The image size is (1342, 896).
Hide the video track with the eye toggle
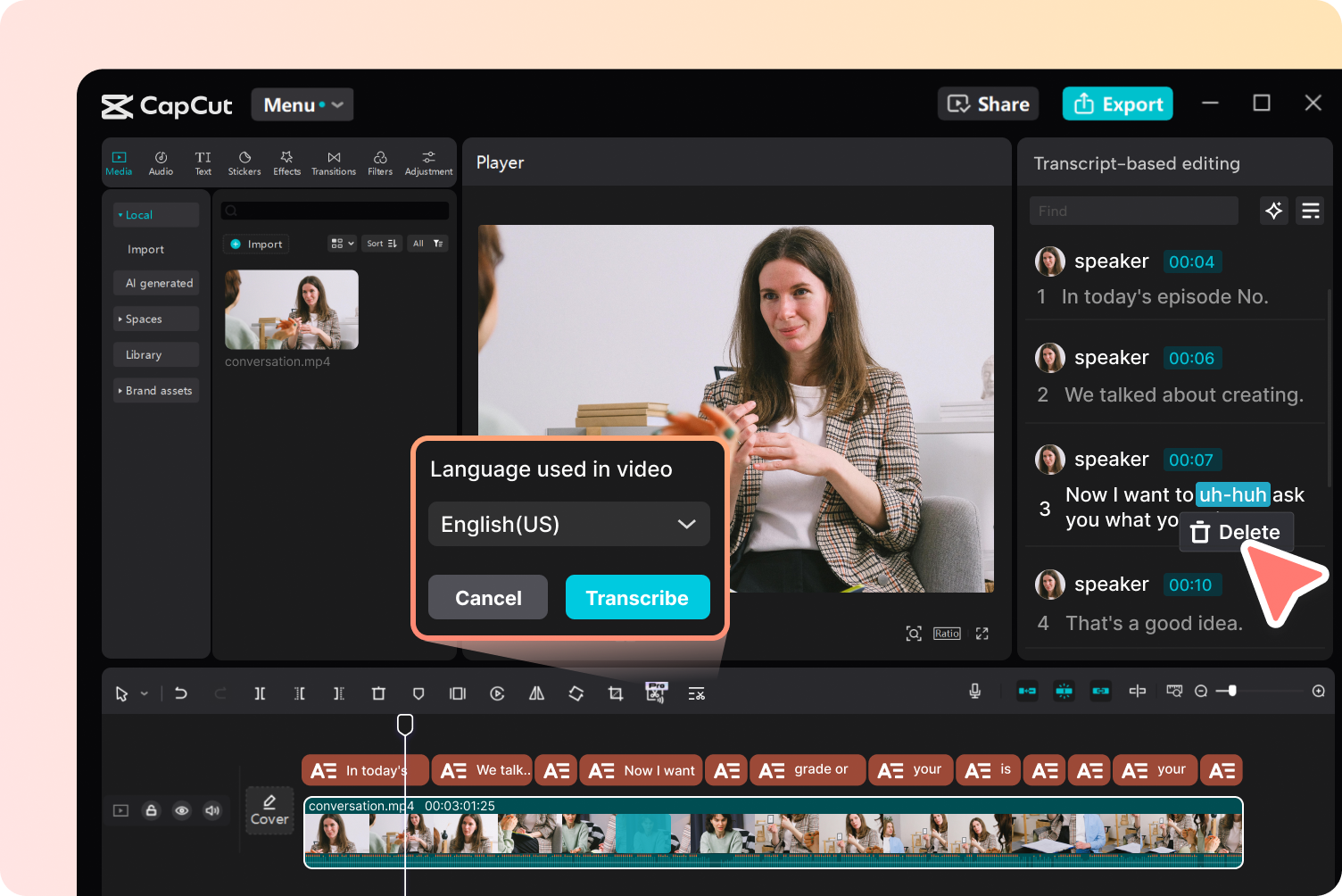(x=182, y=810)
